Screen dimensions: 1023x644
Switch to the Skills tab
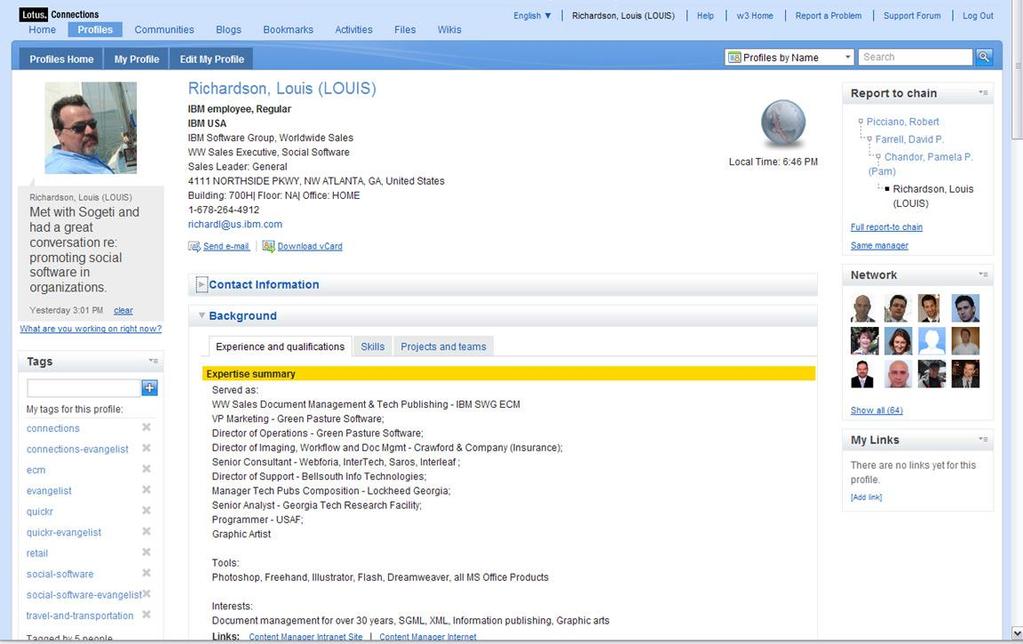pyautogui.click(x=373, y=346)
